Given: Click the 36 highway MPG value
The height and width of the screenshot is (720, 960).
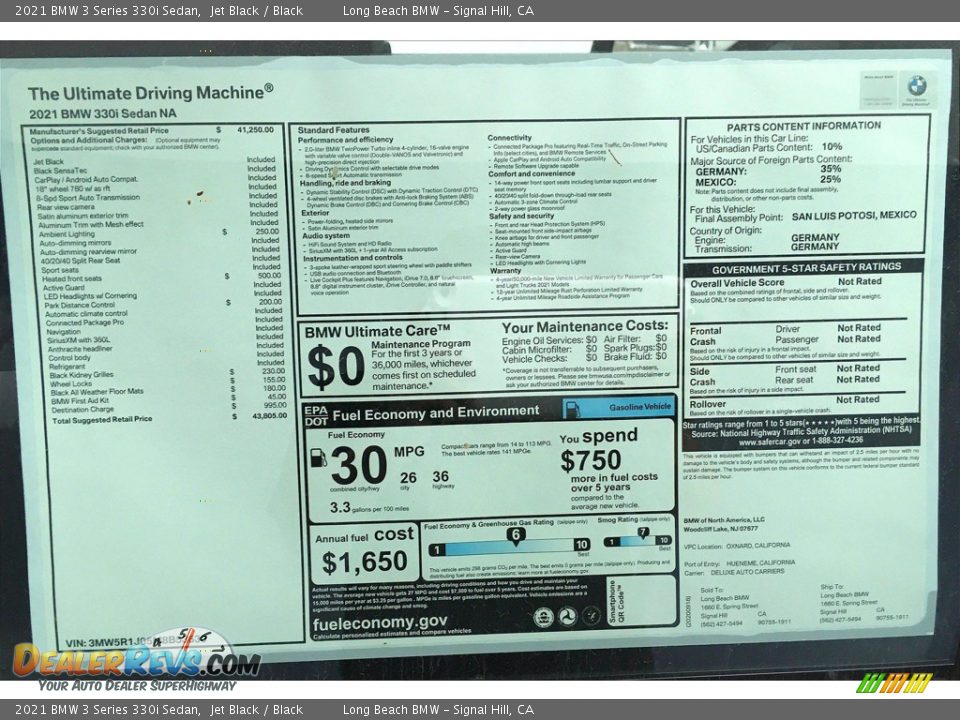Looking at the screenshot, I should (441, 476).
